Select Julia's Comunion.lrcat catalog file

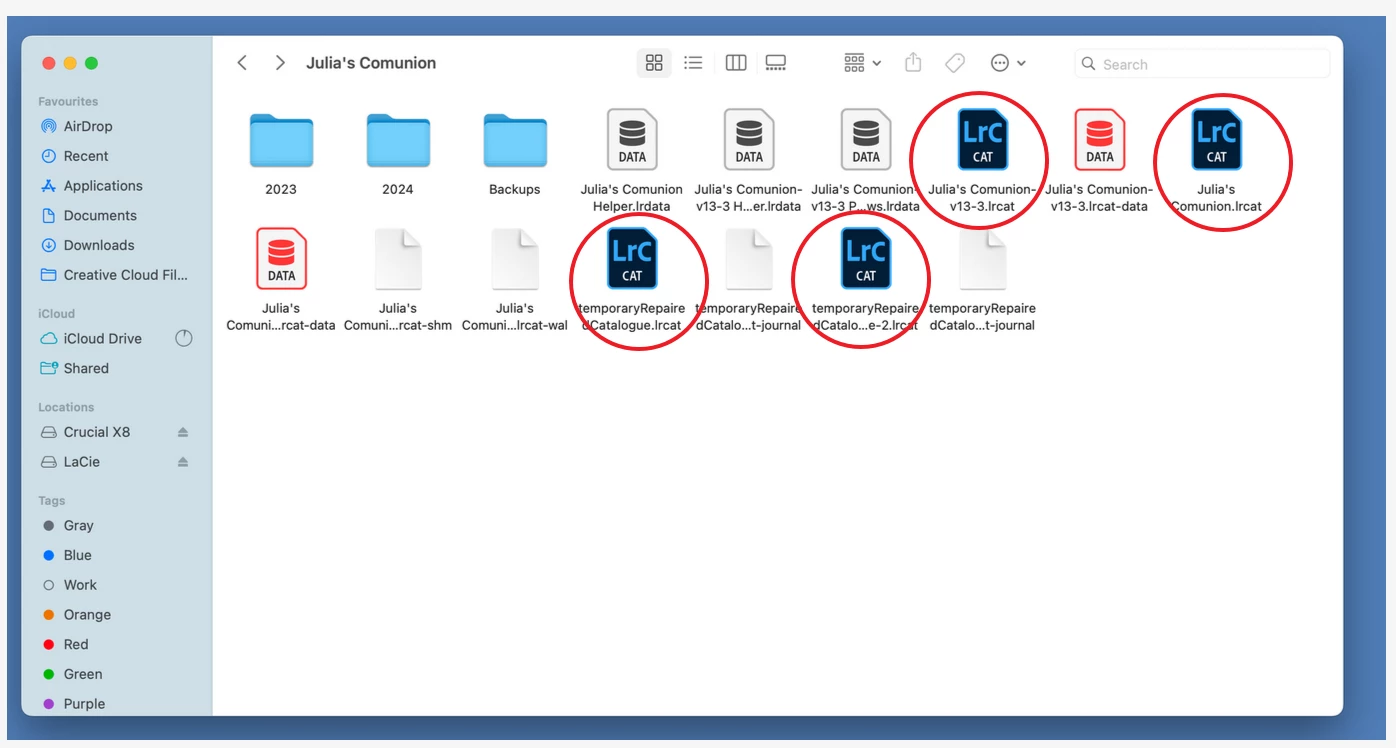coord(1217,140)
